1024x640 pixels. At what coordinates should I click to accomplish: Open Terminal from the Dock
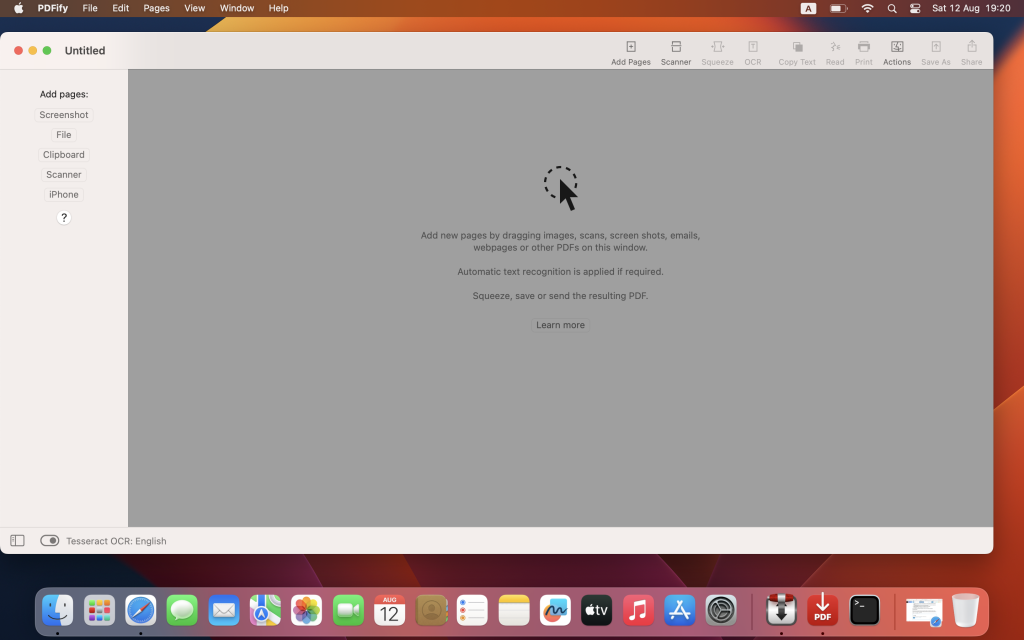click(x=864, y=610)
